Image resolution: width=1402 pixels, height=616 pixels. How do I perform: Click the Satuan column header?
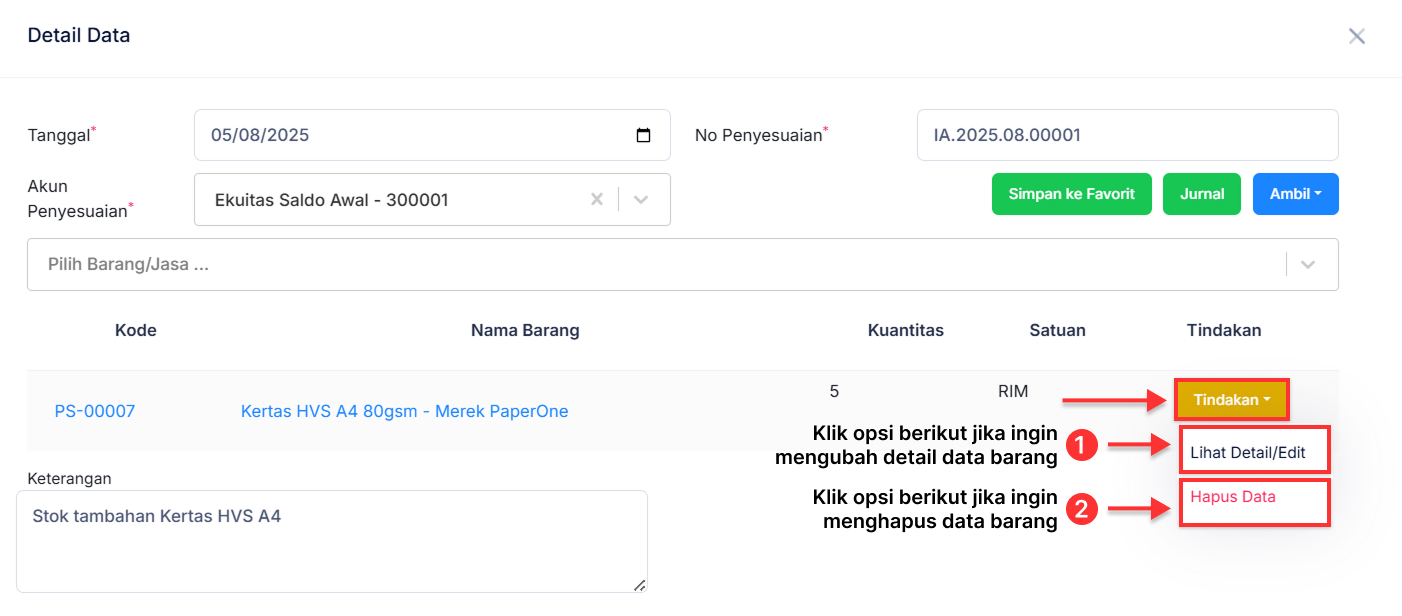pos(1057,330)
